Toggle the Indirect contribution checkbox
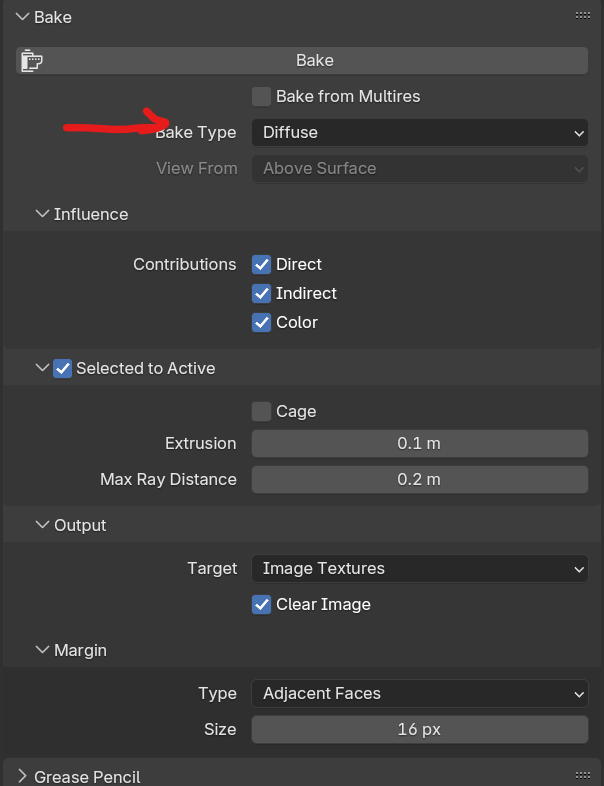 click(261, 293)
